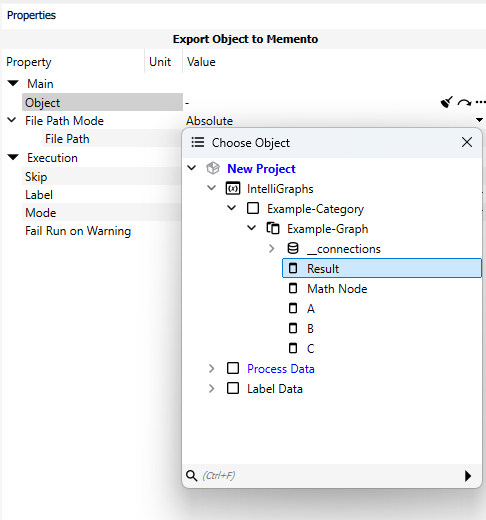Image resolution: width=486 pixels, height=520 pixels.
Task: Click the icon beside node A
Action: click(293, 308)
